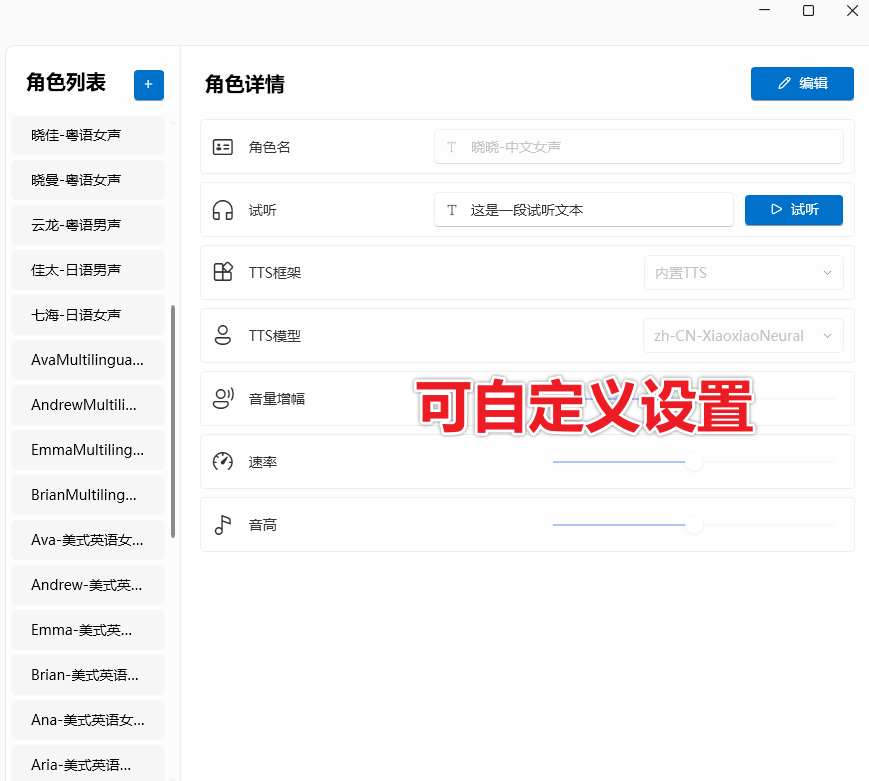Image resolution: width=869 pixels, height=781 pixels.
Task: Click the T icon inside the 试听 text field
Action: (451, 209)
